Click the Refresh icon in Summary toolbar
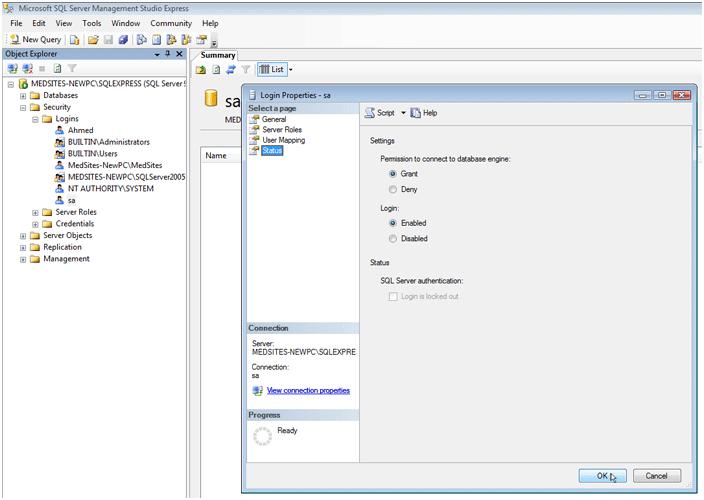The image size is (704, 500). 216,70
